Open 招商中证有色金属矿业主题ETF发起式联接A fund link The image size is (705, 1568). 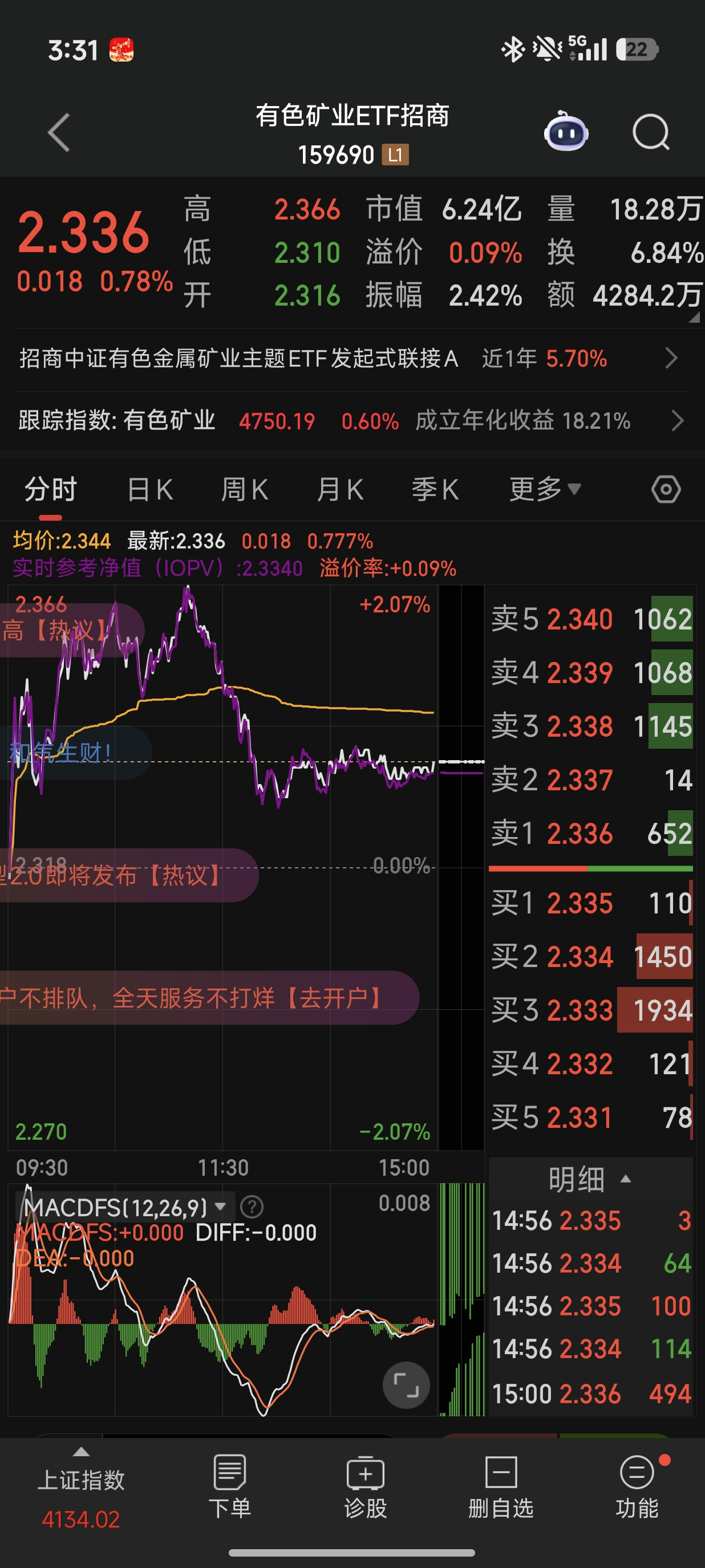pos(238,359)
